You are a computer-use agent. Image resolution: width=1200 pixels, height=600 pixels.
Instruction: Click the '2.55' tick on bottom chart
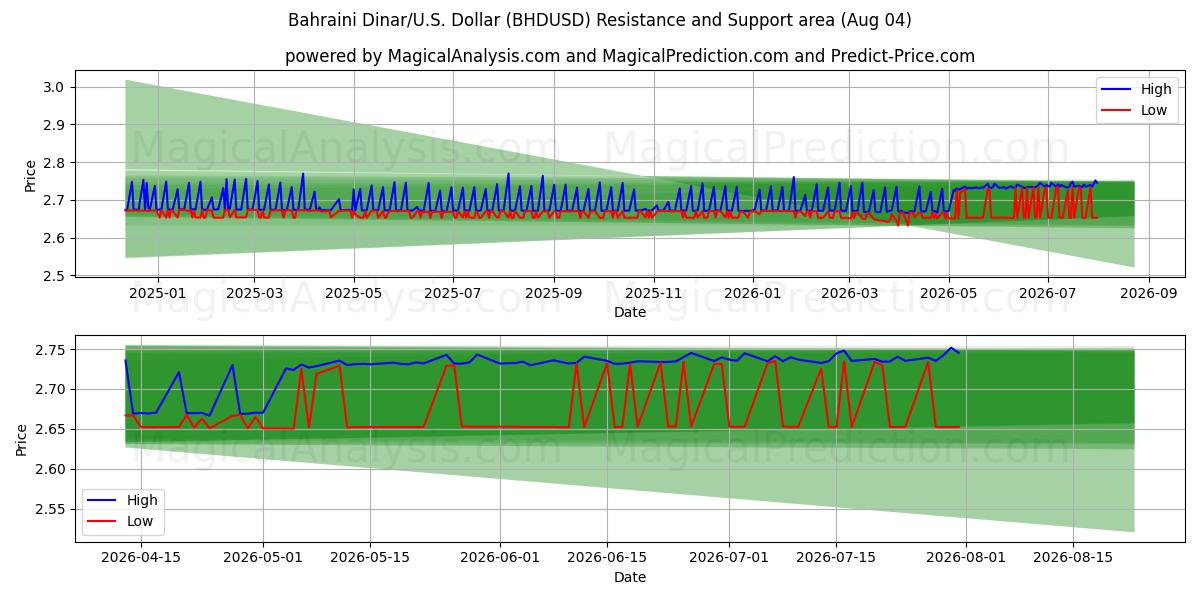click(x=53, y=510)
